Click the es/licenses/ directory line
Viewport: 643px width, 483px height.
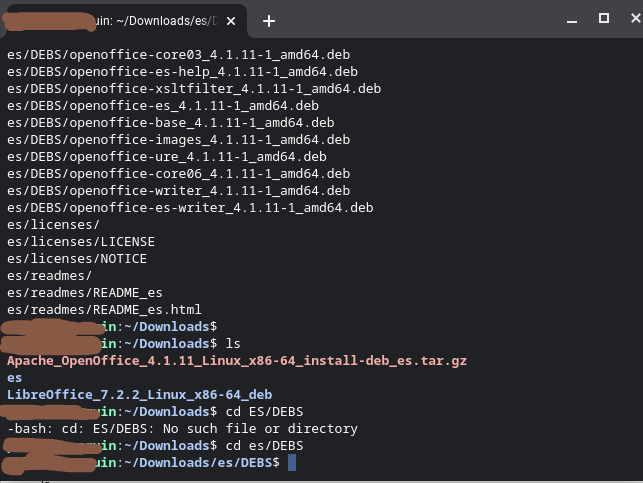click(x=53, y=225)
